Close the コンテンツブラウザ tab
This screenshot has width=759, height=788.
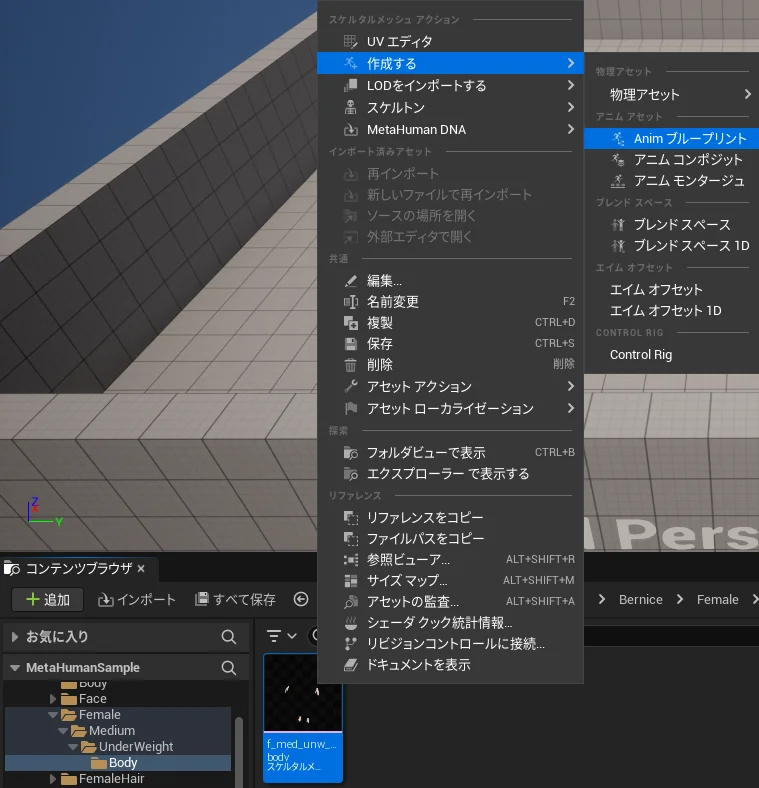click(141, 568)
